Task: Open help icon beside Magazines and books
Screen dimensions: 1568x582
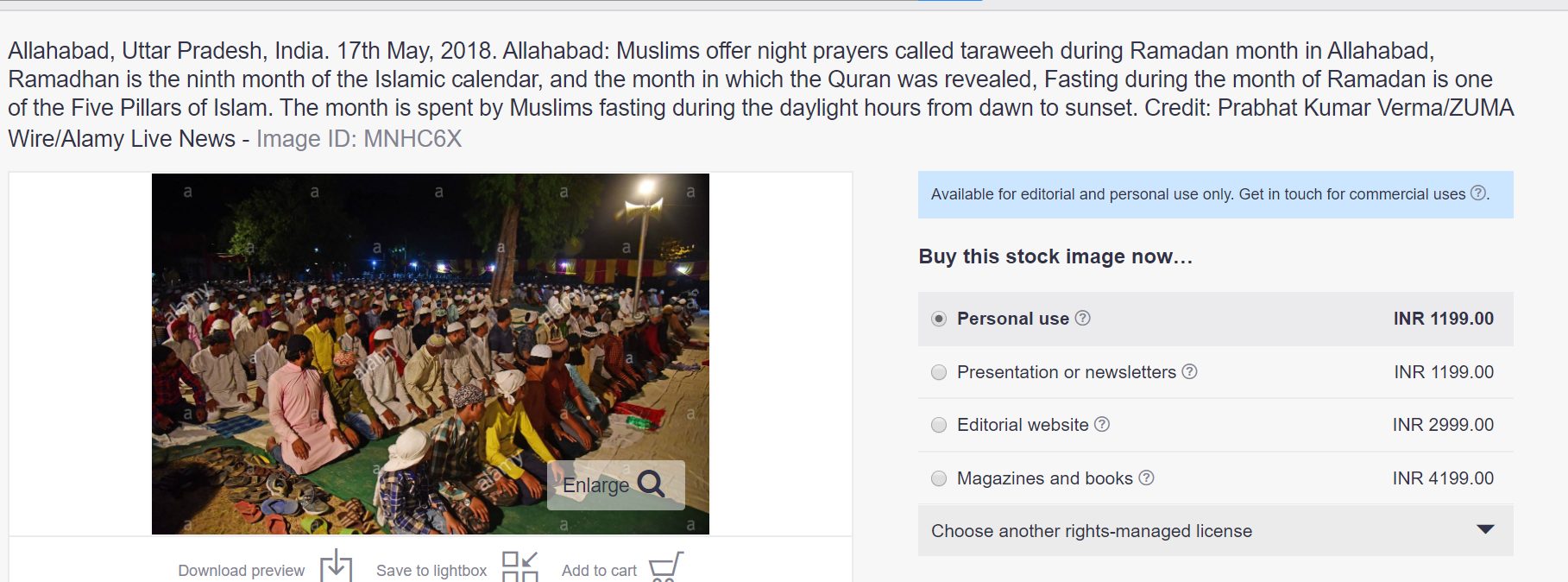Action: point(1146,478)
